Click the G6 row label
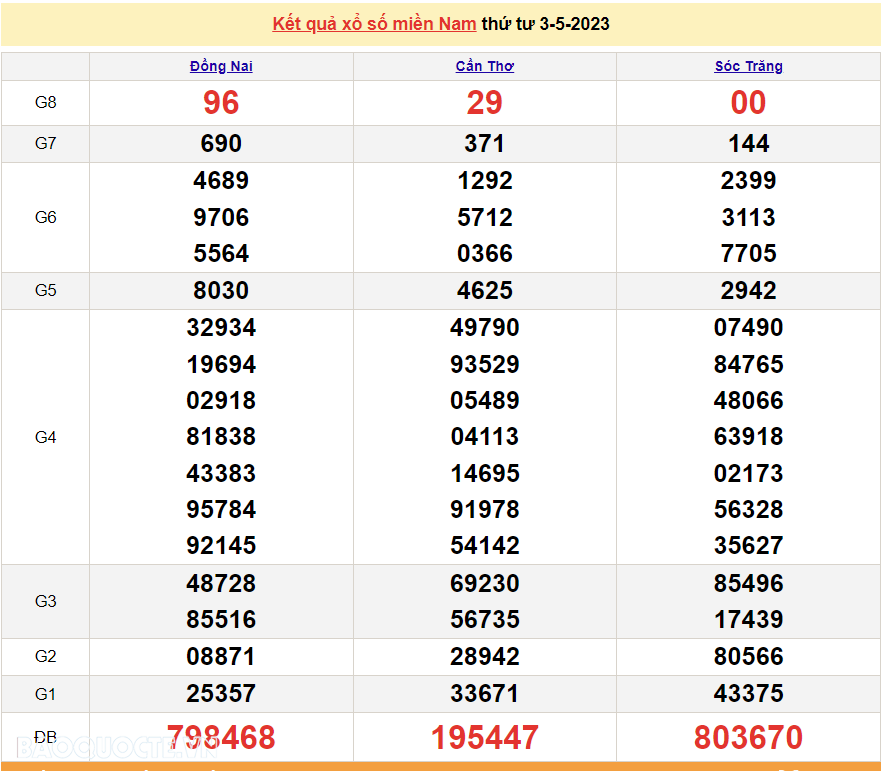The width and height of the screenshot is (883, 771). [x=46, y=217]
